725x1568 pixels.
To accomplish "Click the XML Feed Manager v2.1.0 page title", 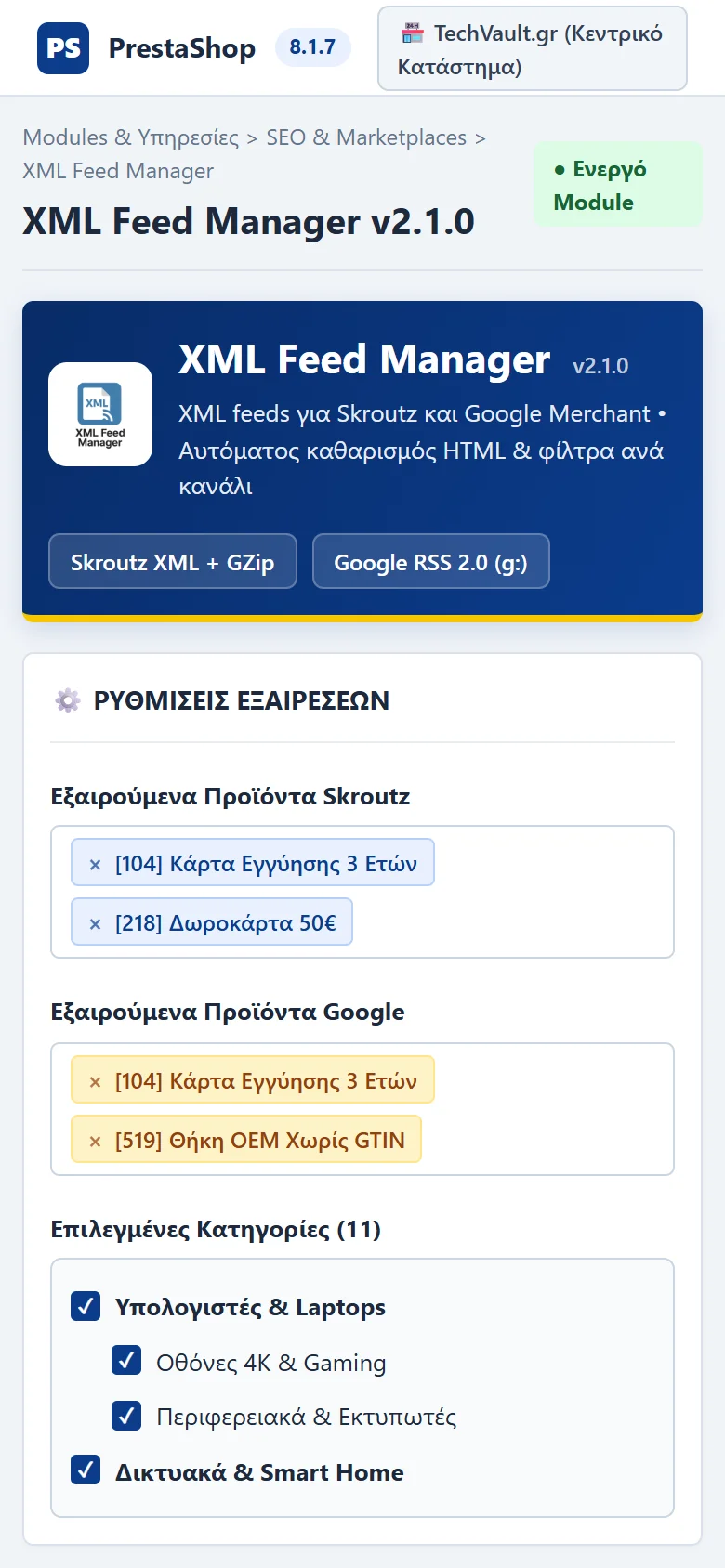I will (x=249, y=222).
